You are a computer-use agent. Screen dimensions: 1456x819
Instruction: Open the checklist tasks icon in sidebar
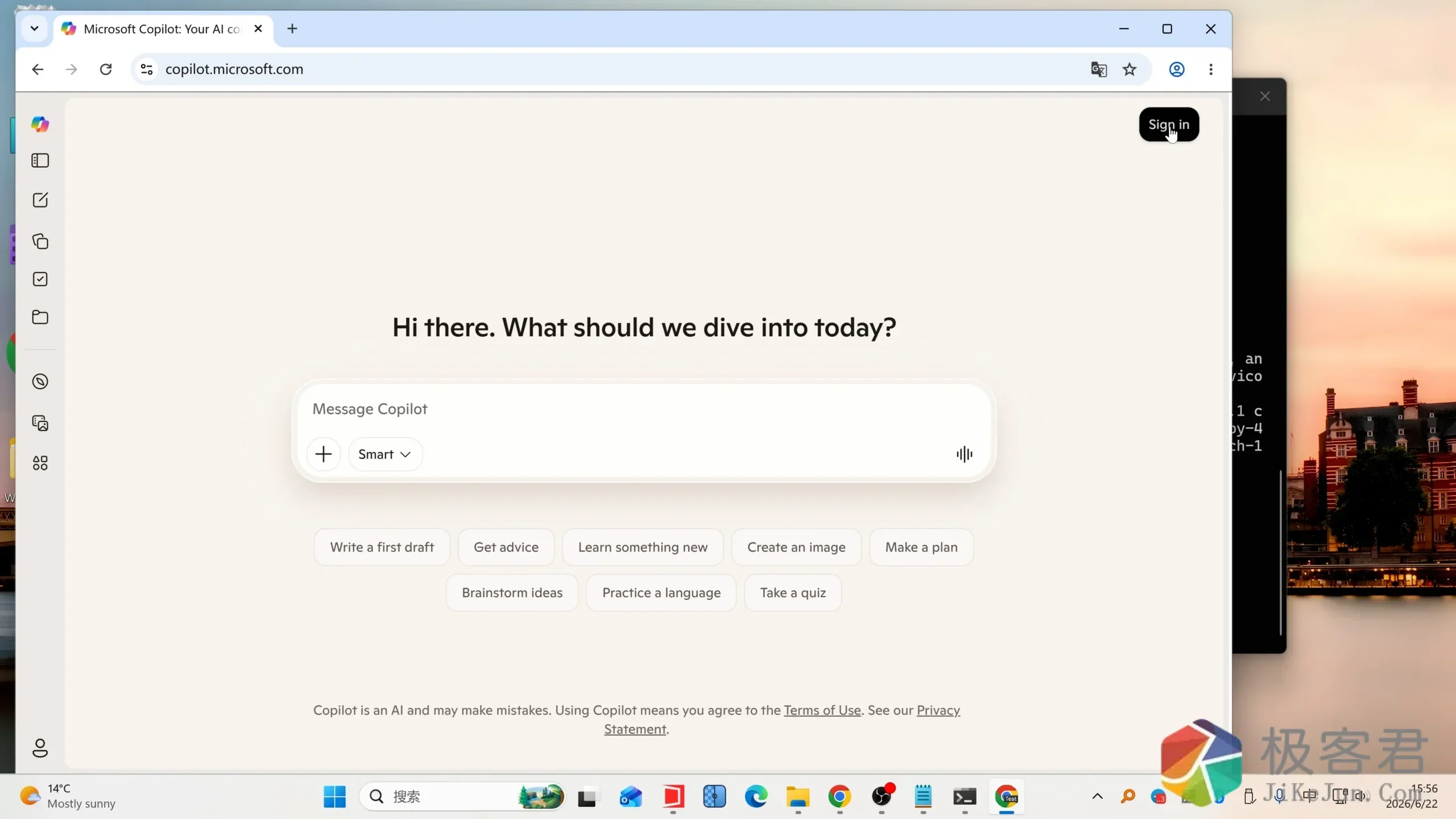[40, 279]
